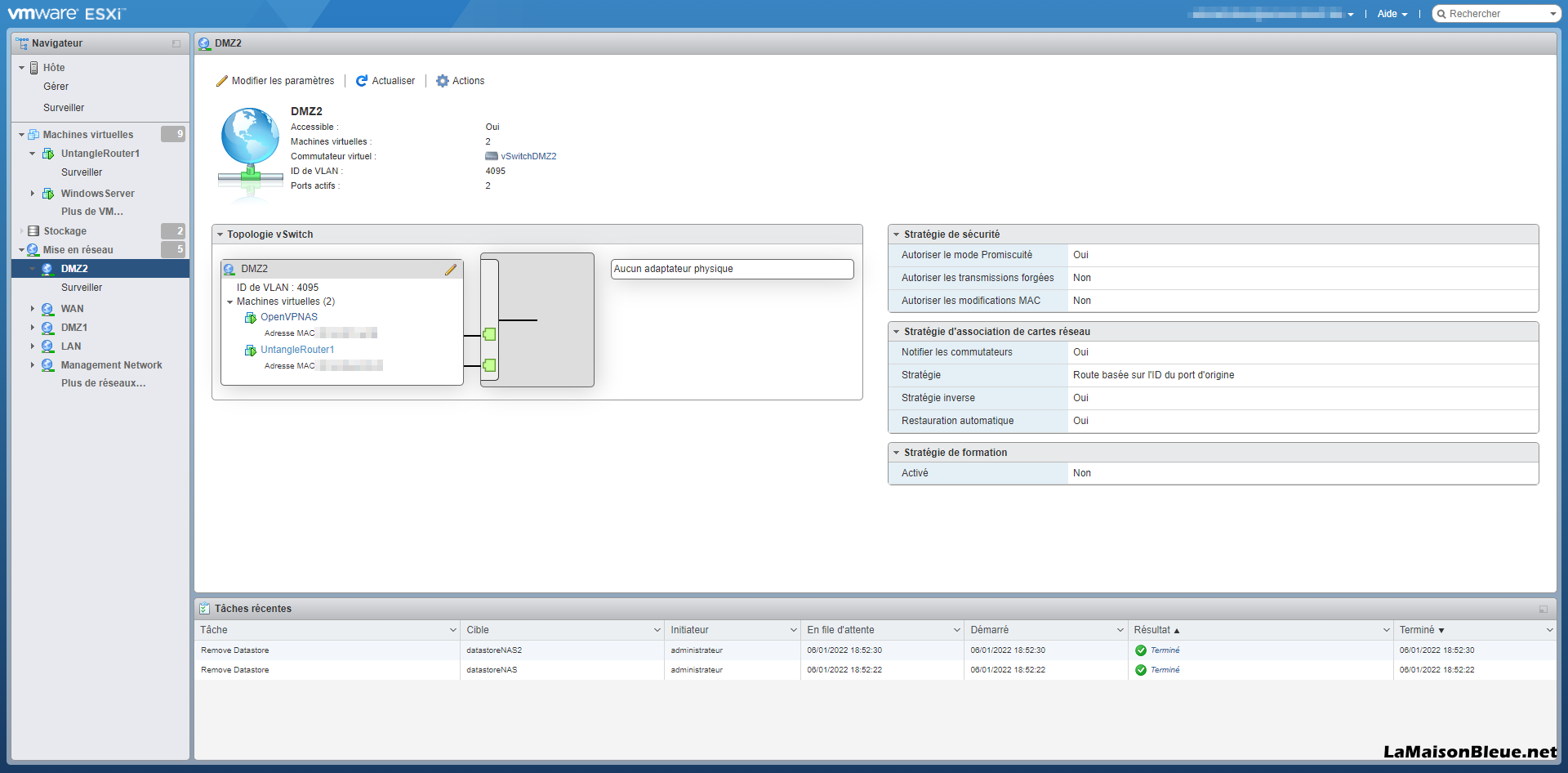Click the Actualiser button
This screenshot has width=1568, height=773.
(x=385, y=81)
